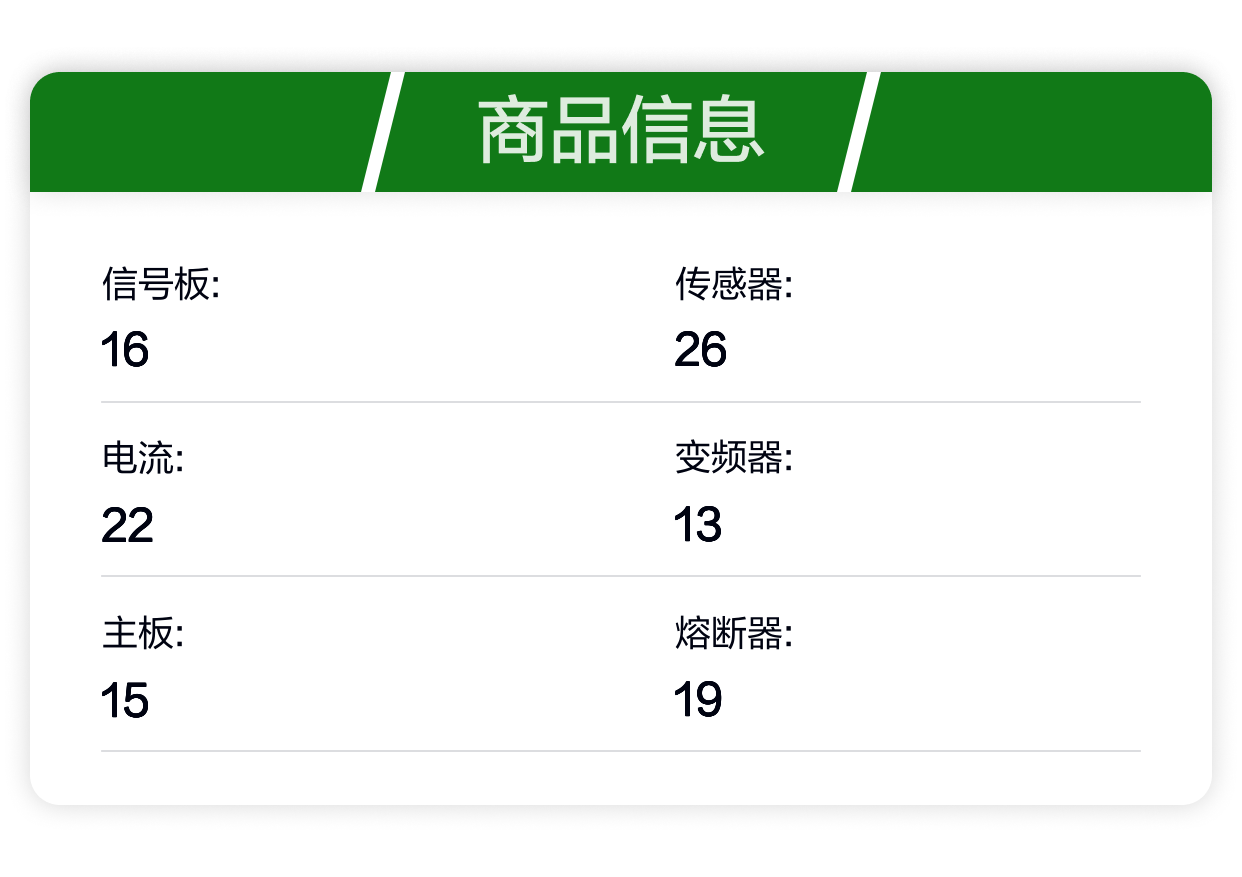Screen dimensions: 1242x877
Task: Select the 变频器 label
Action: (x=733, y=459)
